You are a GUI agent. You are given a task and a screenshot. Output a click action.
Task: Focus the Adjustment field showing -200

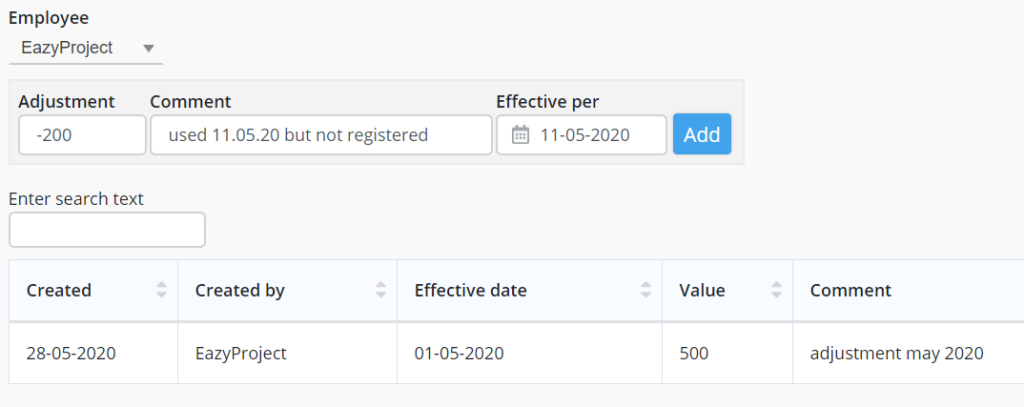[x=82, y=135]
